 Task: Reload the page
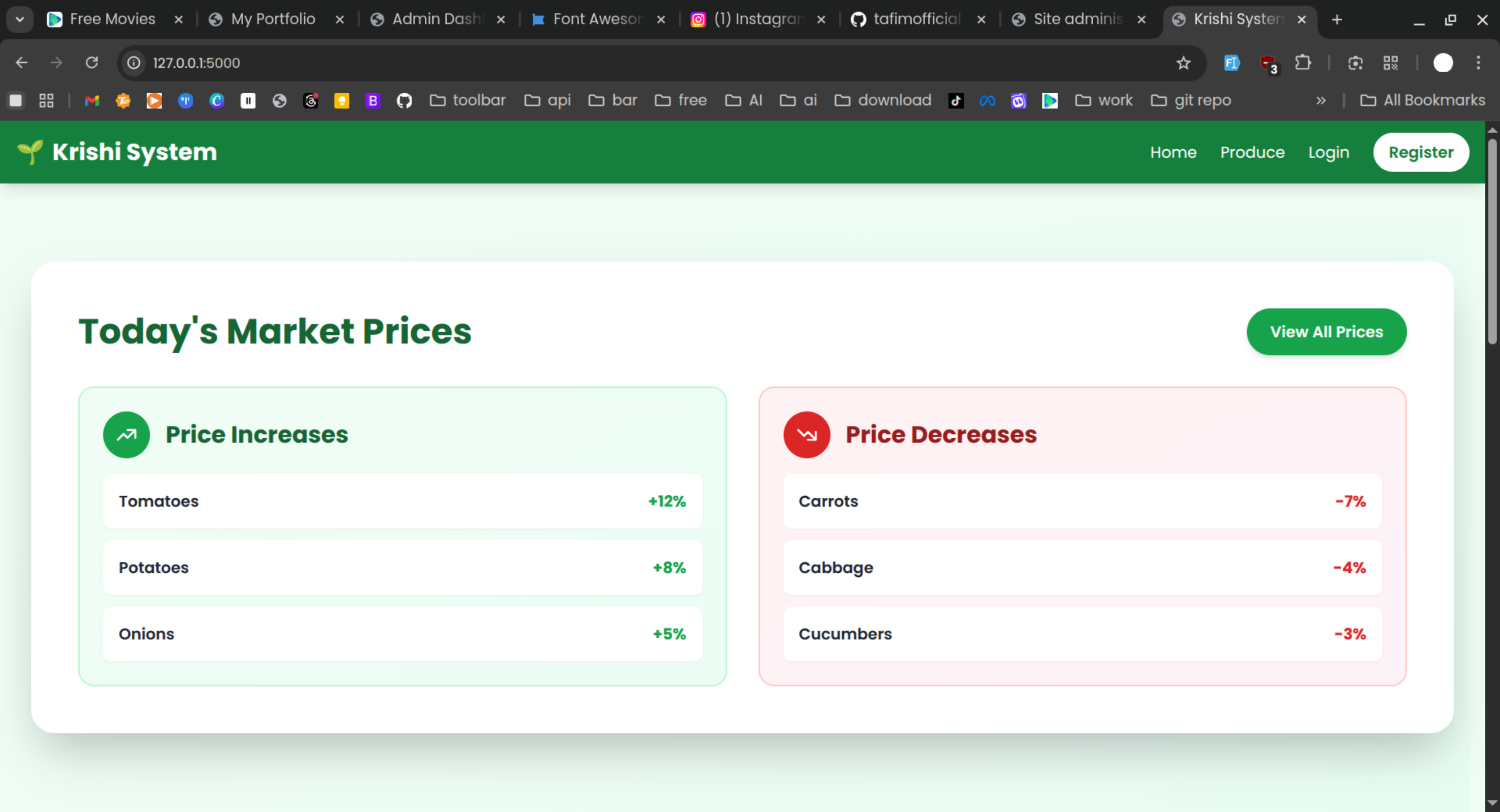pos(92,63)
